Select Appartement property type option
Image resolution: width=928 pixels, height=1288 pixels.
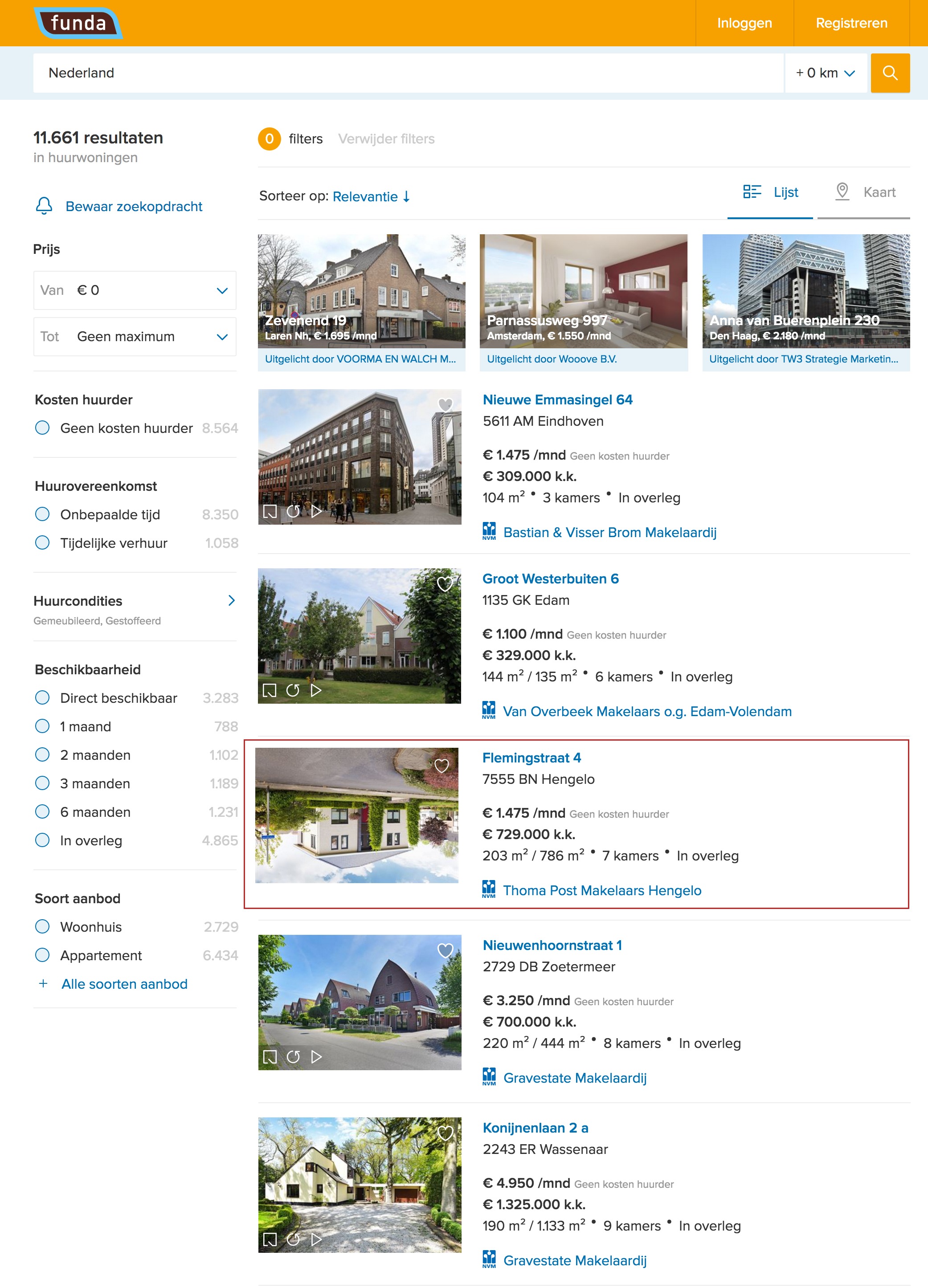click(x=43, y=954)
